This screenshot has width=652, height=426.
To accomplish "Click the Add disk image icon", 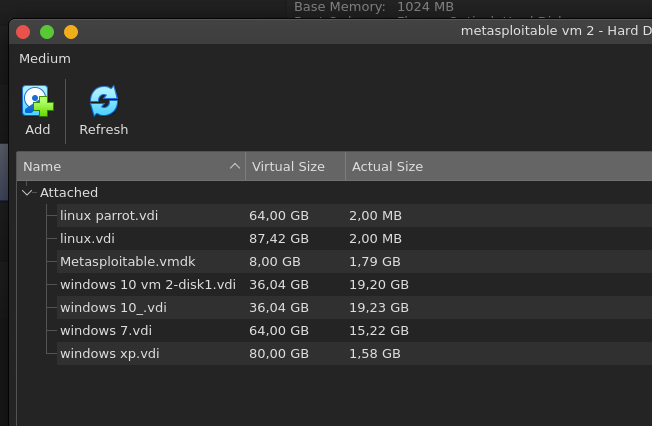I will click(x=37, y=101).
